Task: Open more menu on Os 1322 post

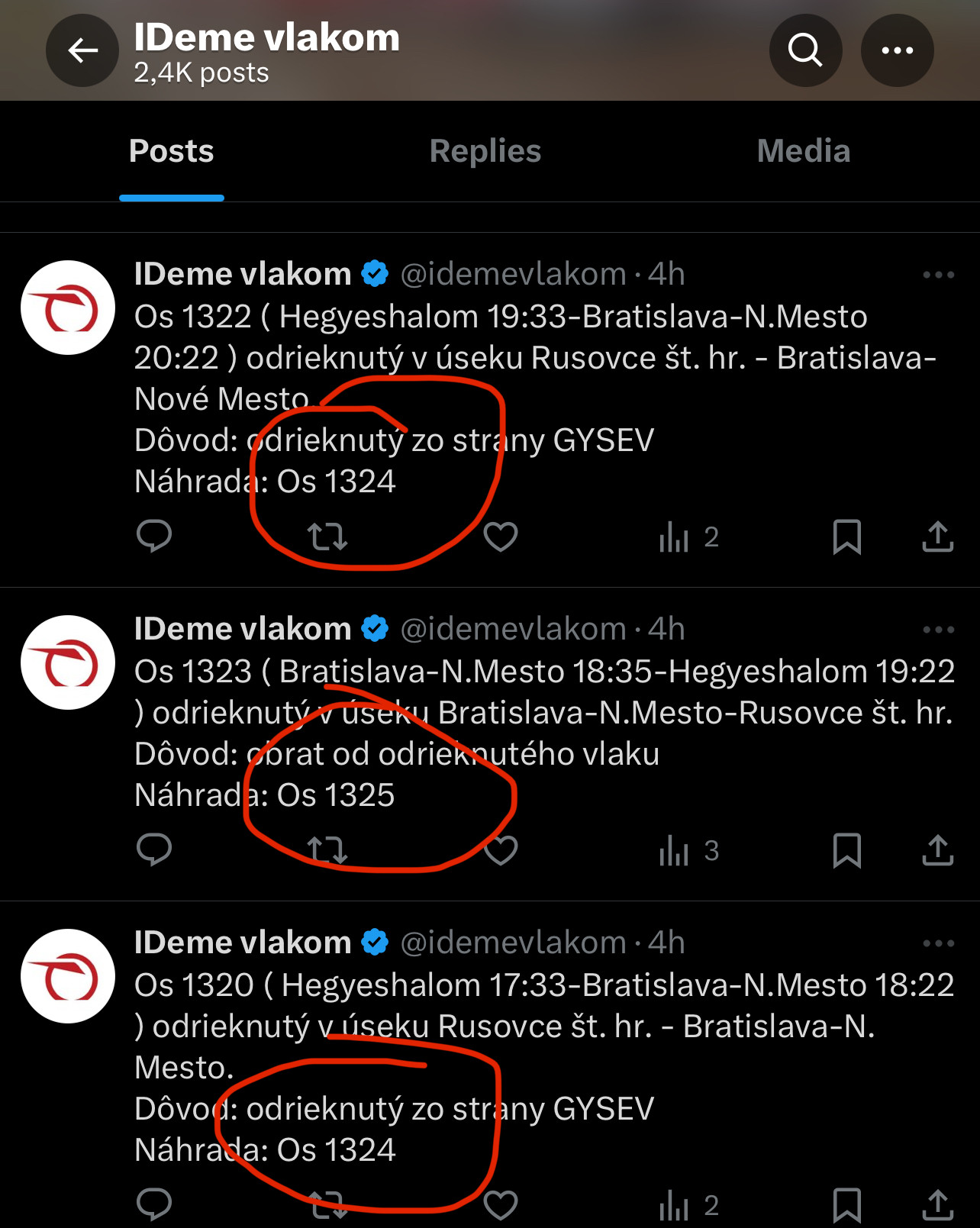Action: (x=938, y=275)
